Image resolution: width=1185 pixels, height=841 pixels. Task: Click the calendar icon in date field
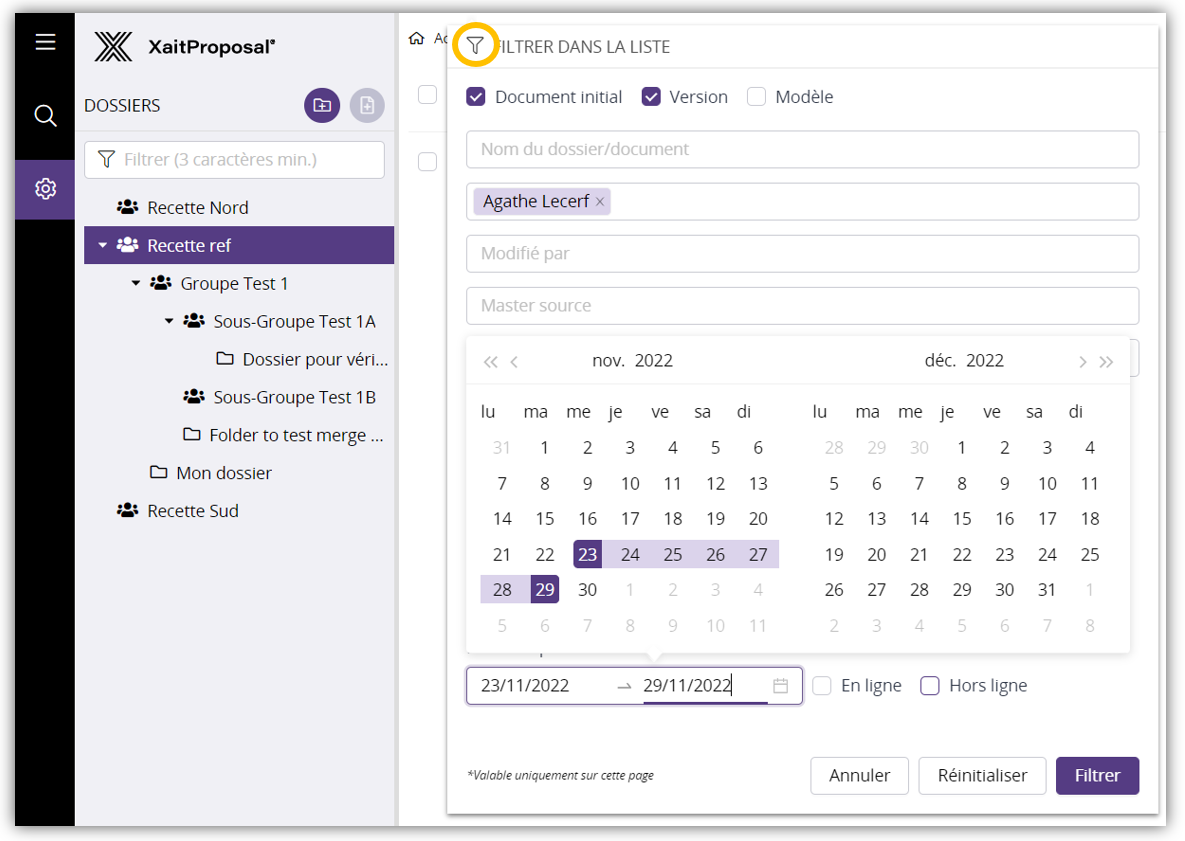tap(781, 686)
